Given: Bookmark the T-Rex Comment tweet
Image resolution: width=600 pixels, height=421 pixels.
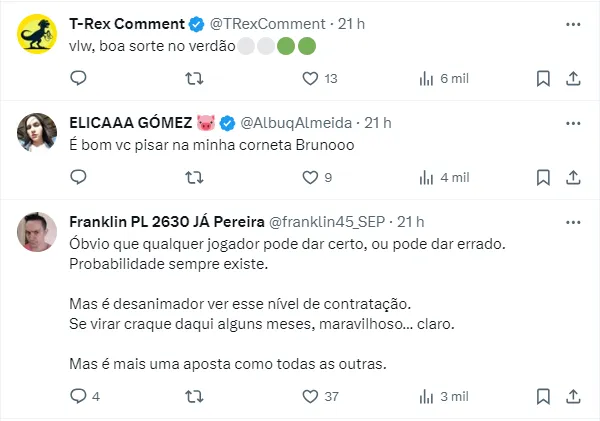Looking at the screenshot, I should point(543,78).
